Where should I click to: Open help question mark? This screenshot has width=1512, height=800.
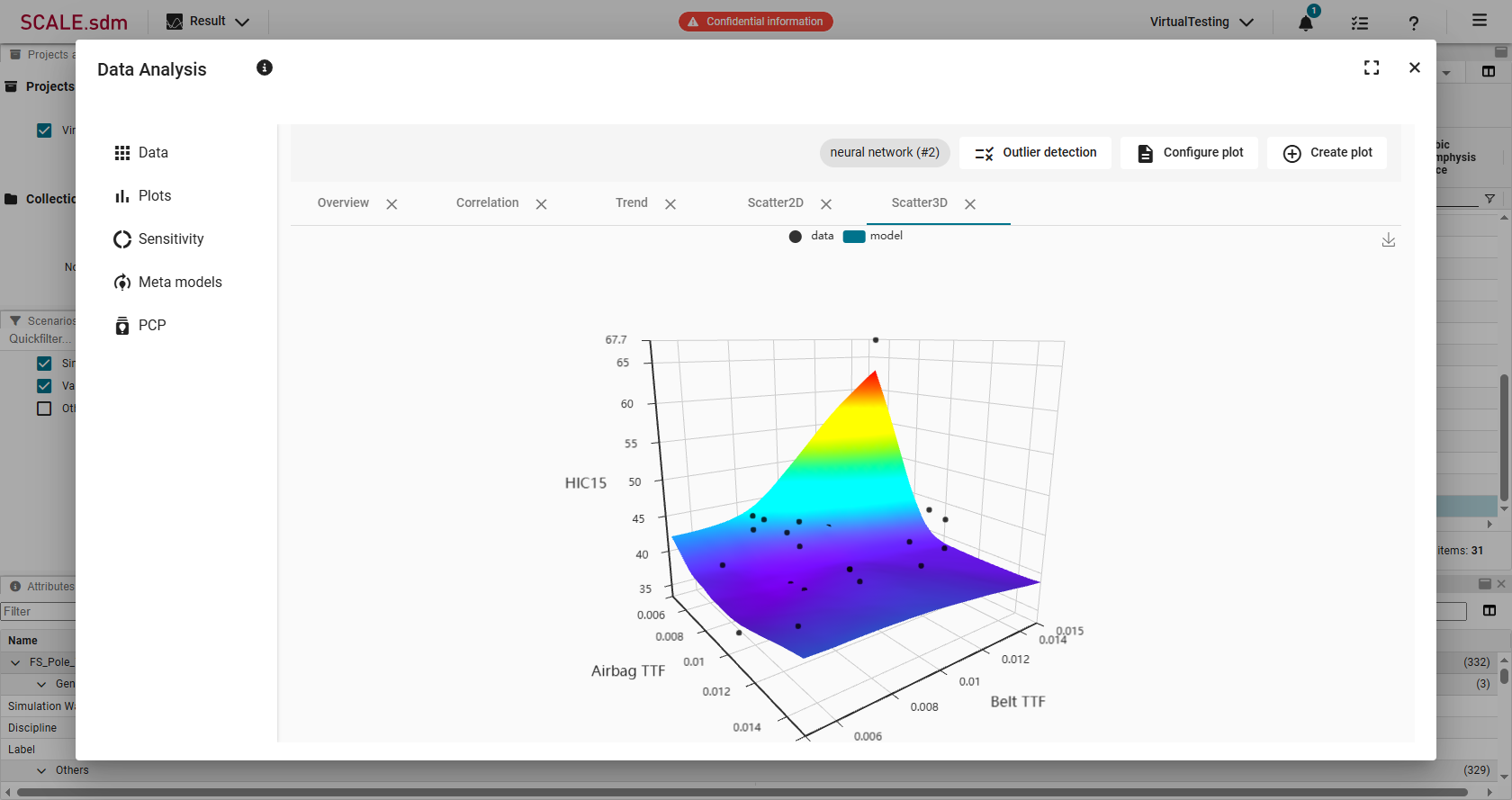click(x=1414, y=22)
